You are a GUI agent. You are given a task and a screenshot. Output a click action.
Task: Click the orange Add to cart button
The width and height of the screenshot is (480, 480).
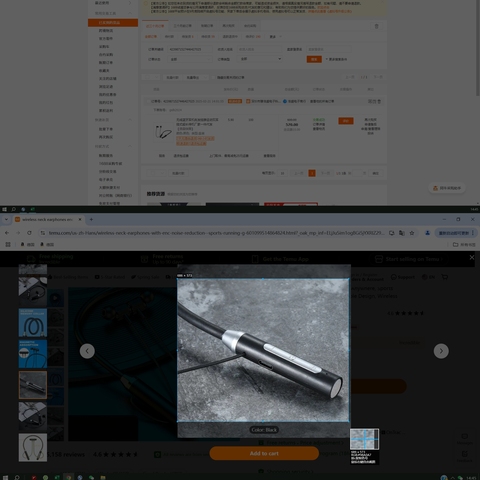(x=264, y=453)
